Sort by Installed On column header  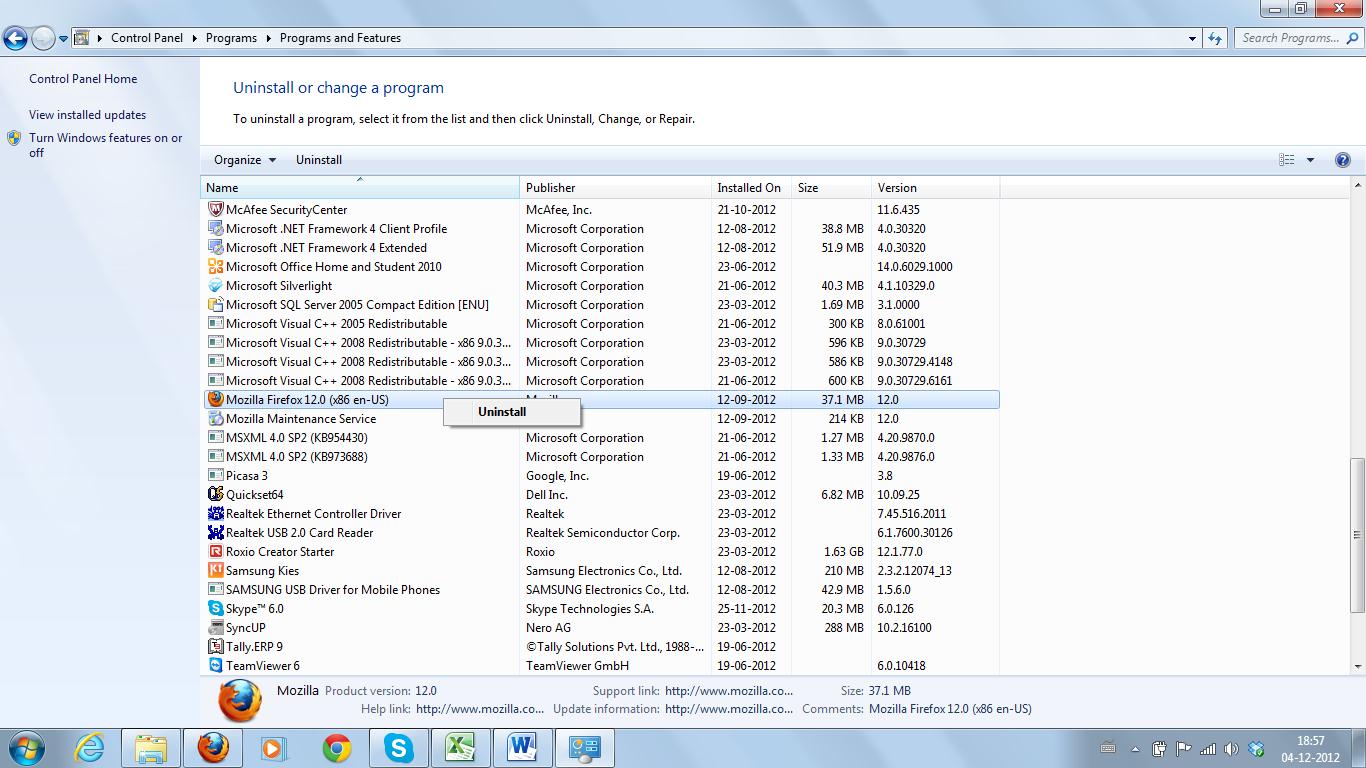(752, 188)
